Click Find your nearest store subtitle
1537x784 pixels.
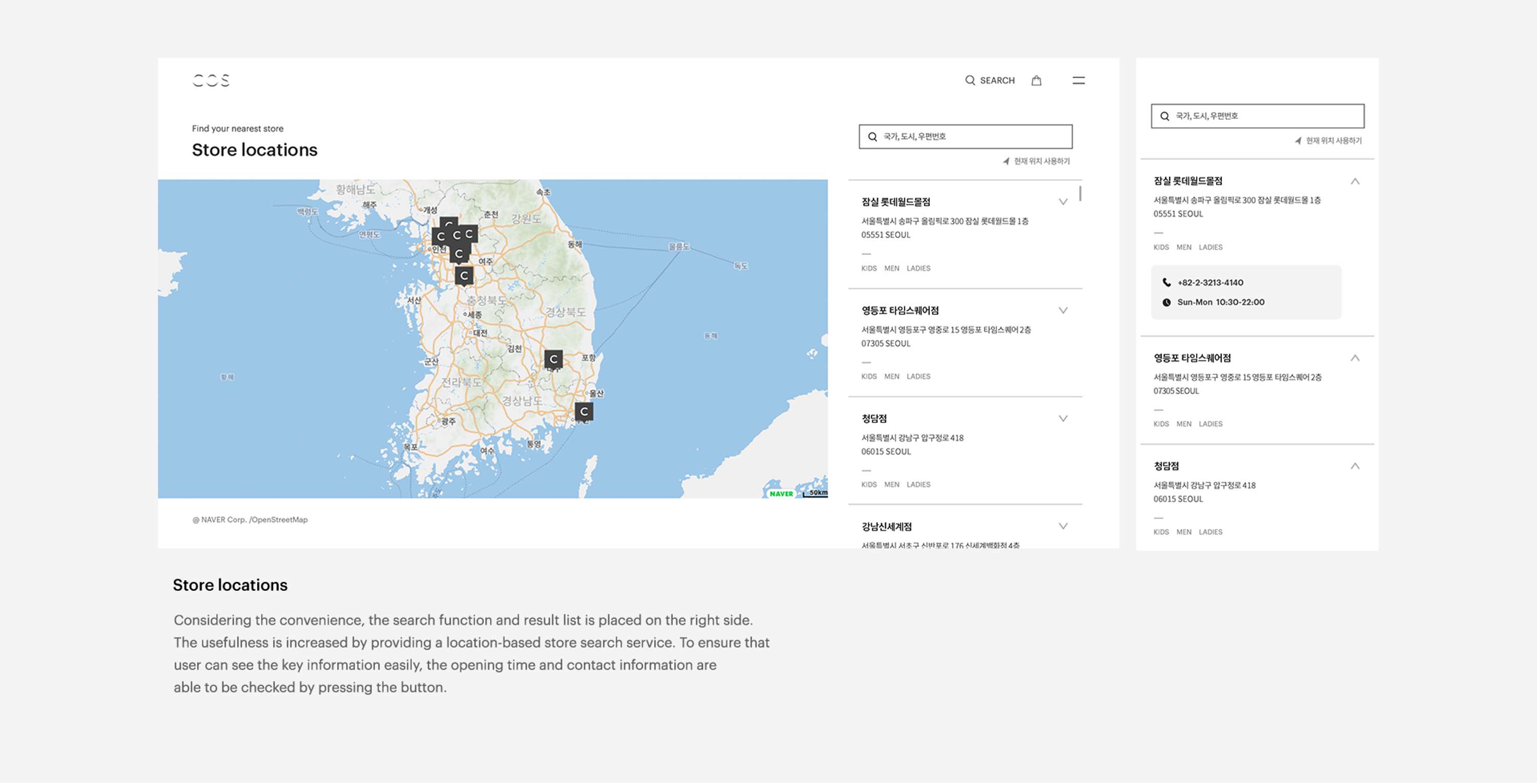click(x=238, y=129)
